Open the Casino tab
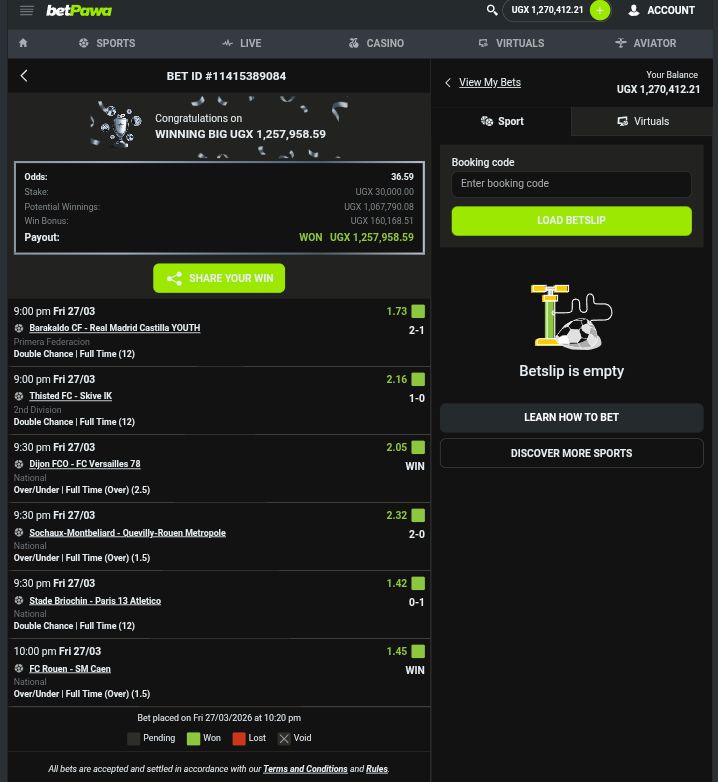Viewport: 718px width, 782px height. (x=376, y=43)
